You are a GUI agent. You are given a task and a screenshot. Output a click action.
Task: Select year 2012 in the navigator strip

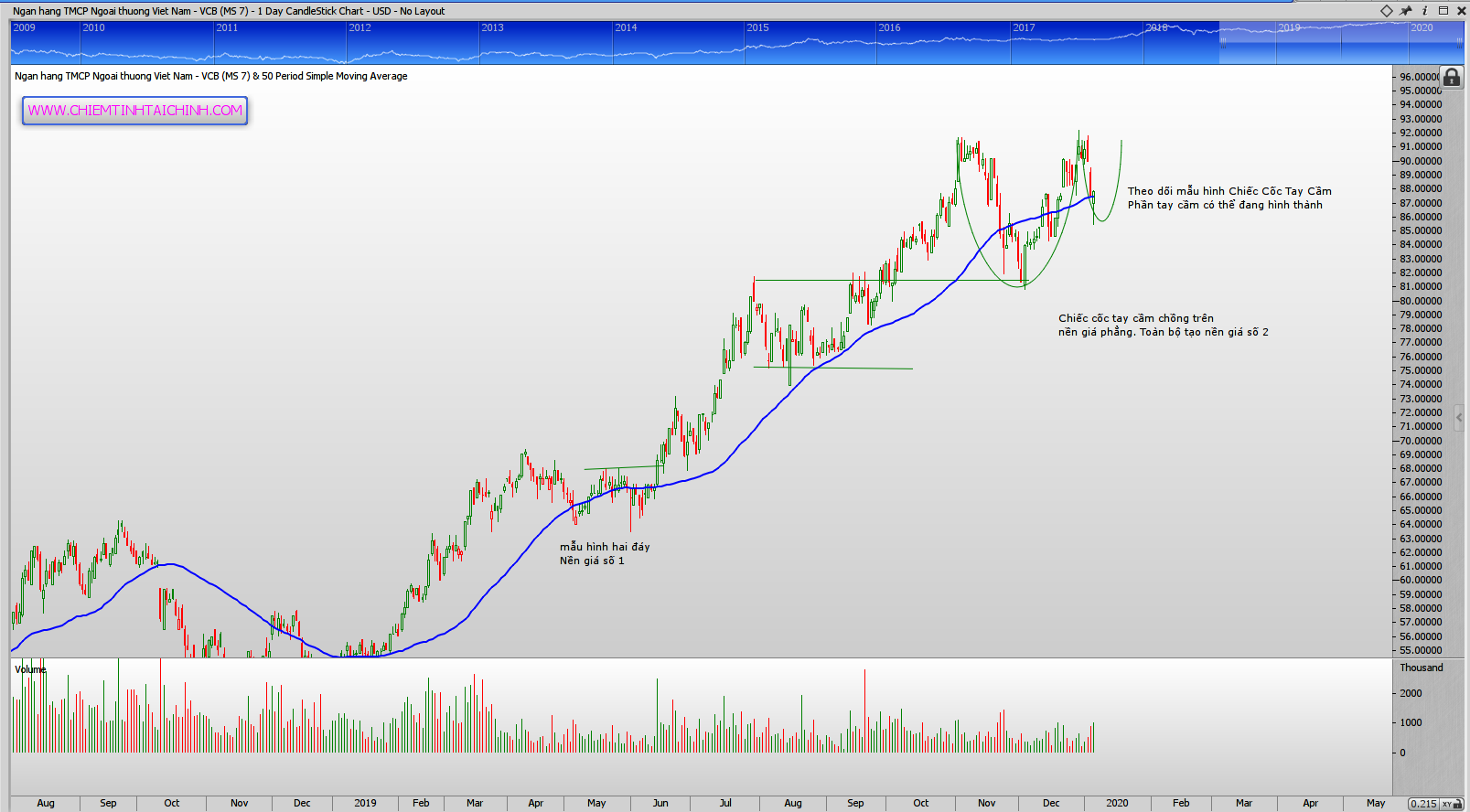point(359,27)
